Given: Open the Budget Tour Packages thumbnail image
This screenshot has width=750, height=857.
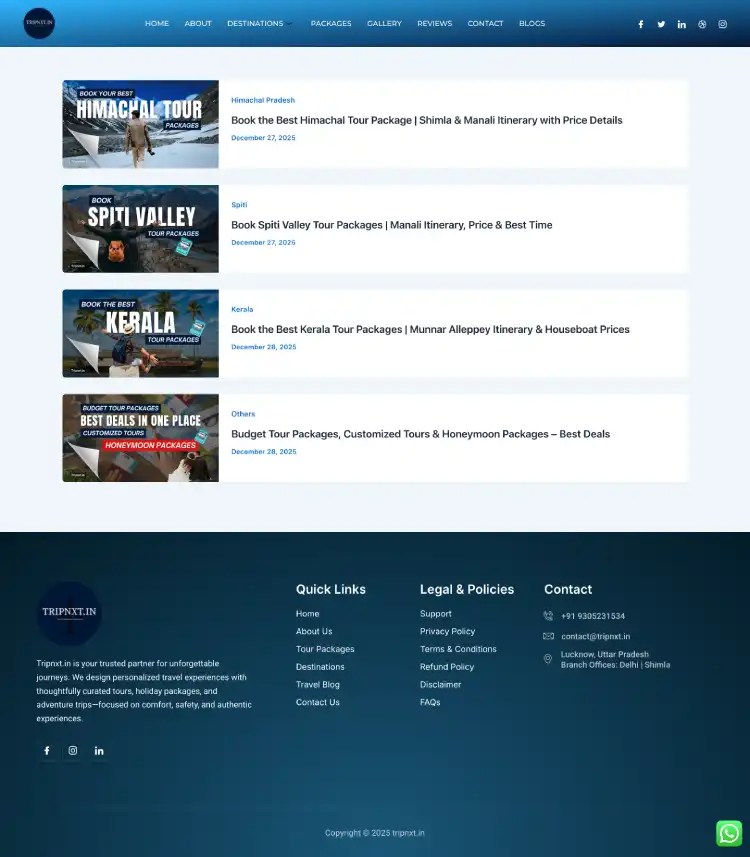Looking at the screenshot, I should click(x=140, y=438).
